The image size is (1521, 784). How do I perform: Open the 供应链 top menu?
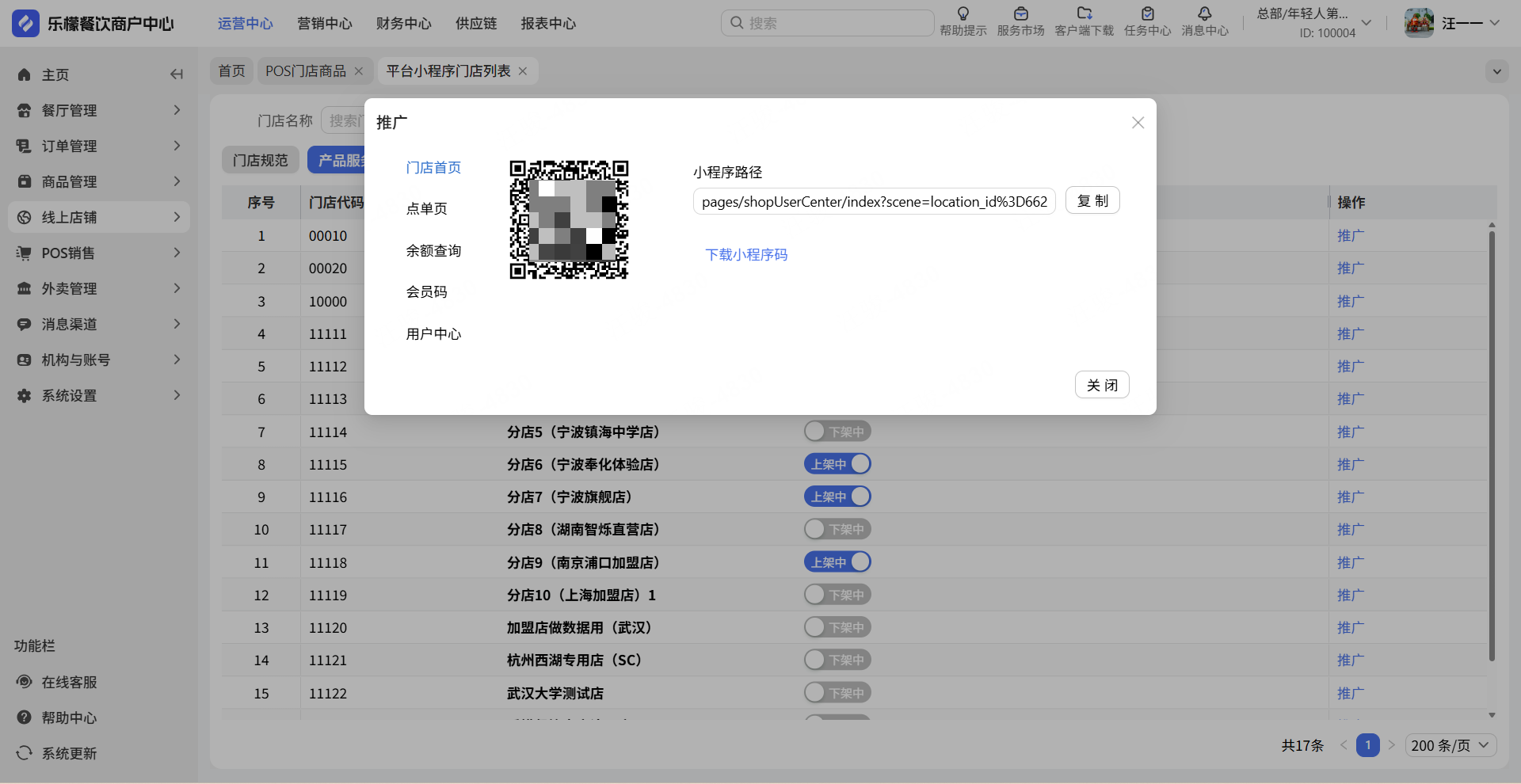pos(476,24)
